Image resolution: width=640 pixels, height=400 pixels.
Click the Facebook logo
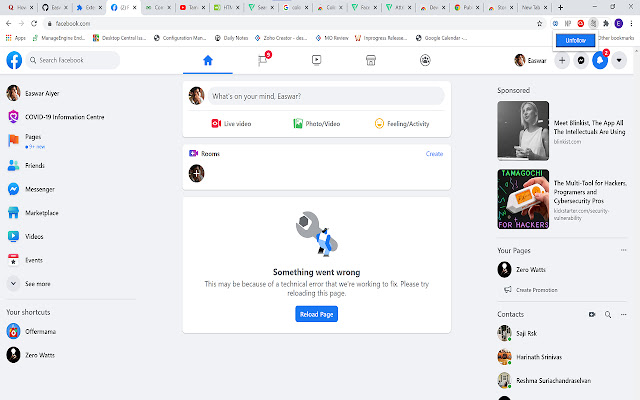click(x=14, y=60)
